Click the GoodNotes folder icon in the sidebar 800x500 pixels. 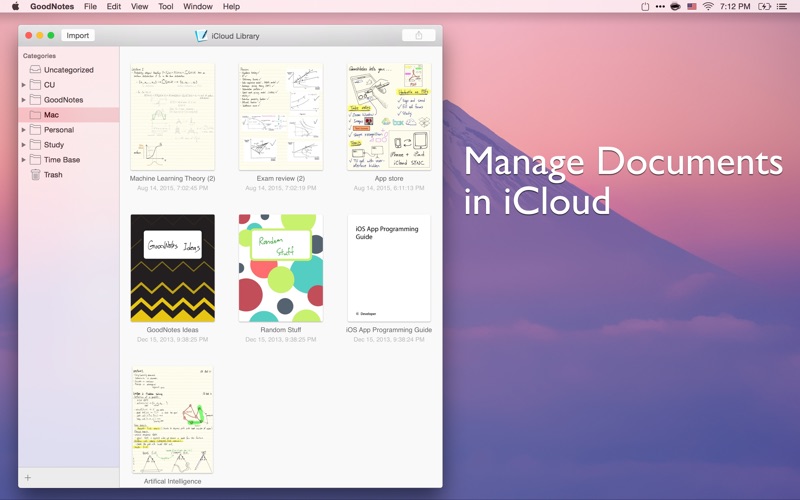(x=35, y=99)
